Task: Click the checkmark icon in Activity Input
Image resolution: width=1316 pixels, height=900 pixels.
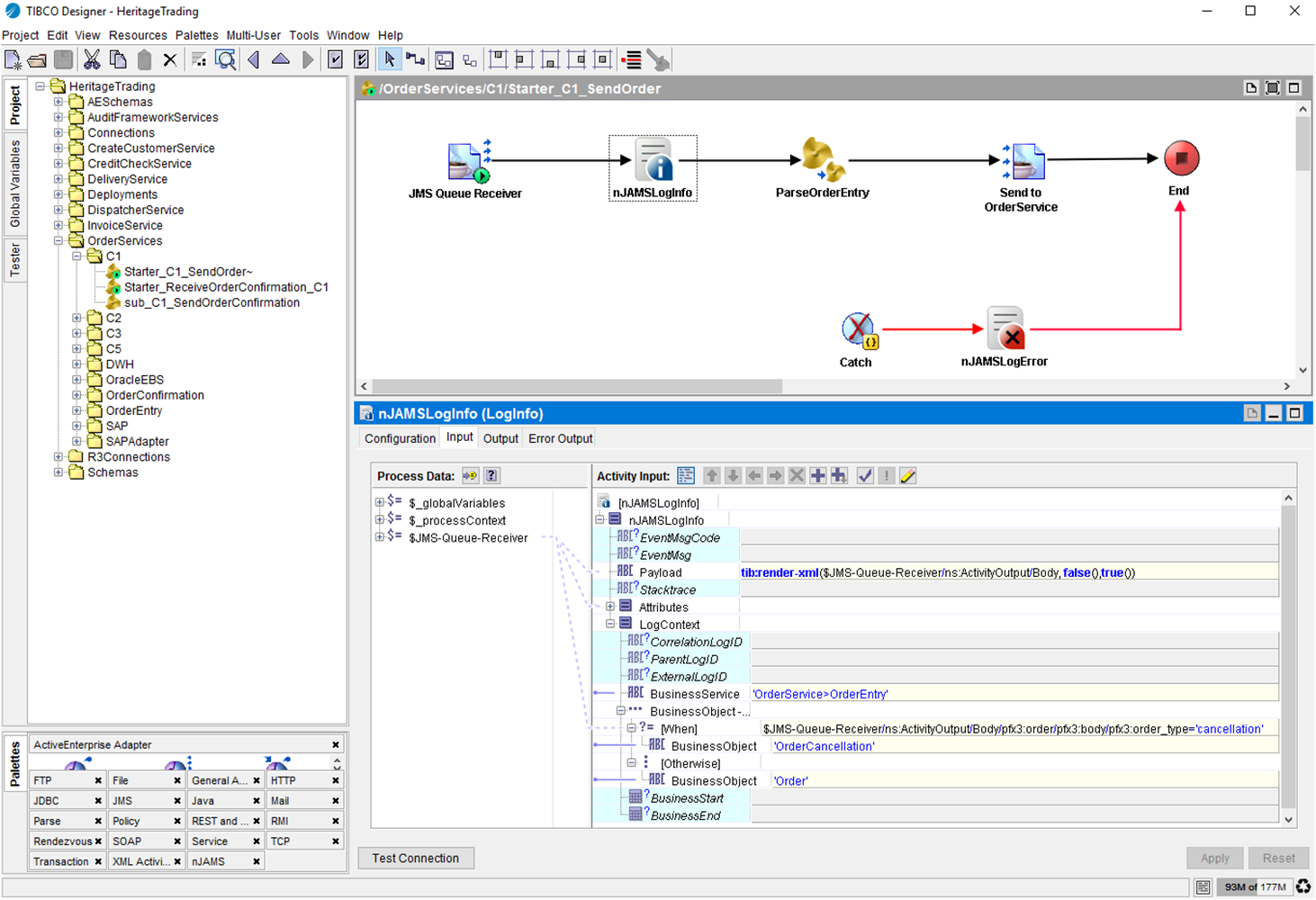Action: [865, 476]
